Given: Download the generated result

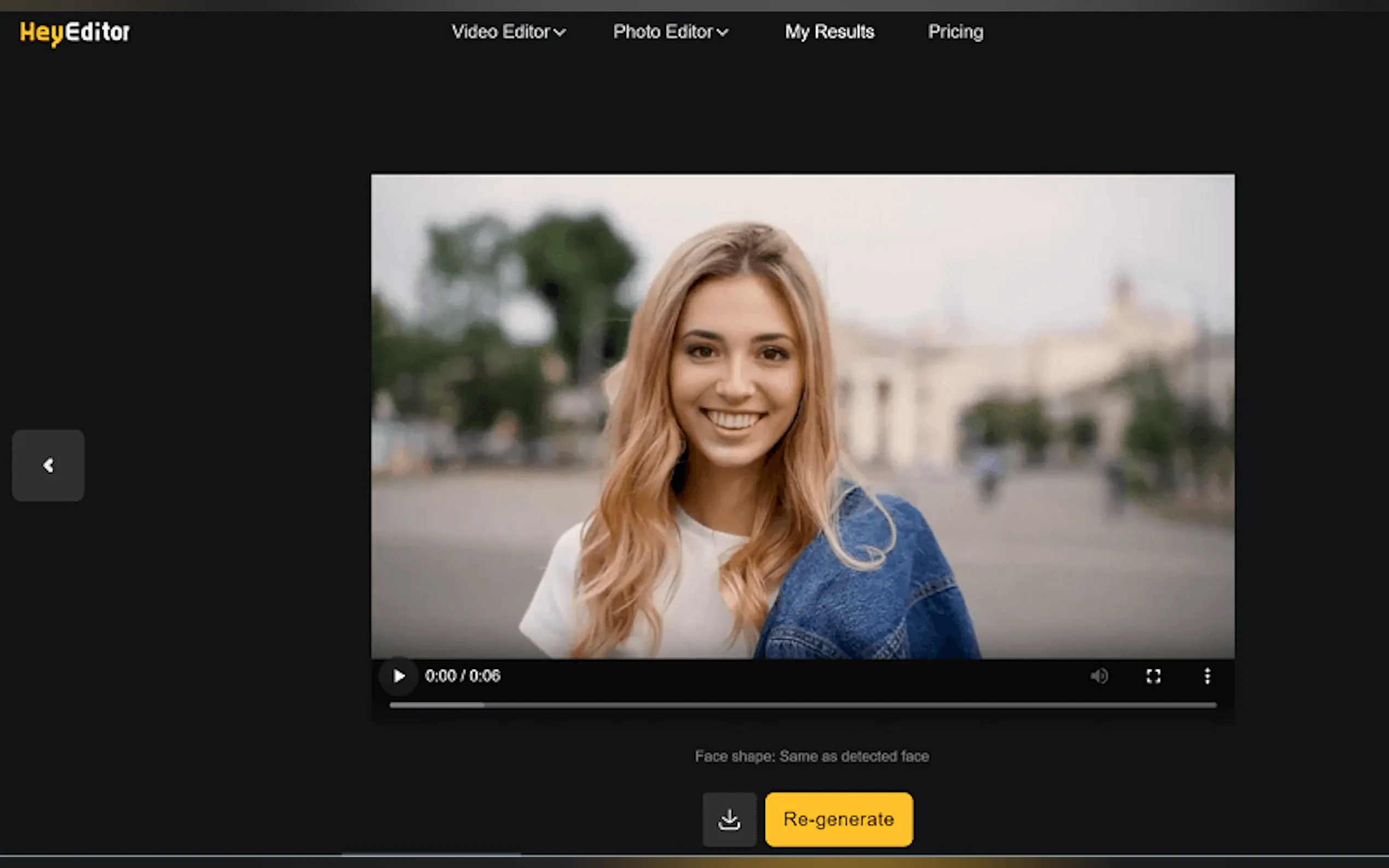Looking at the screenshot, I should (729, 819).
